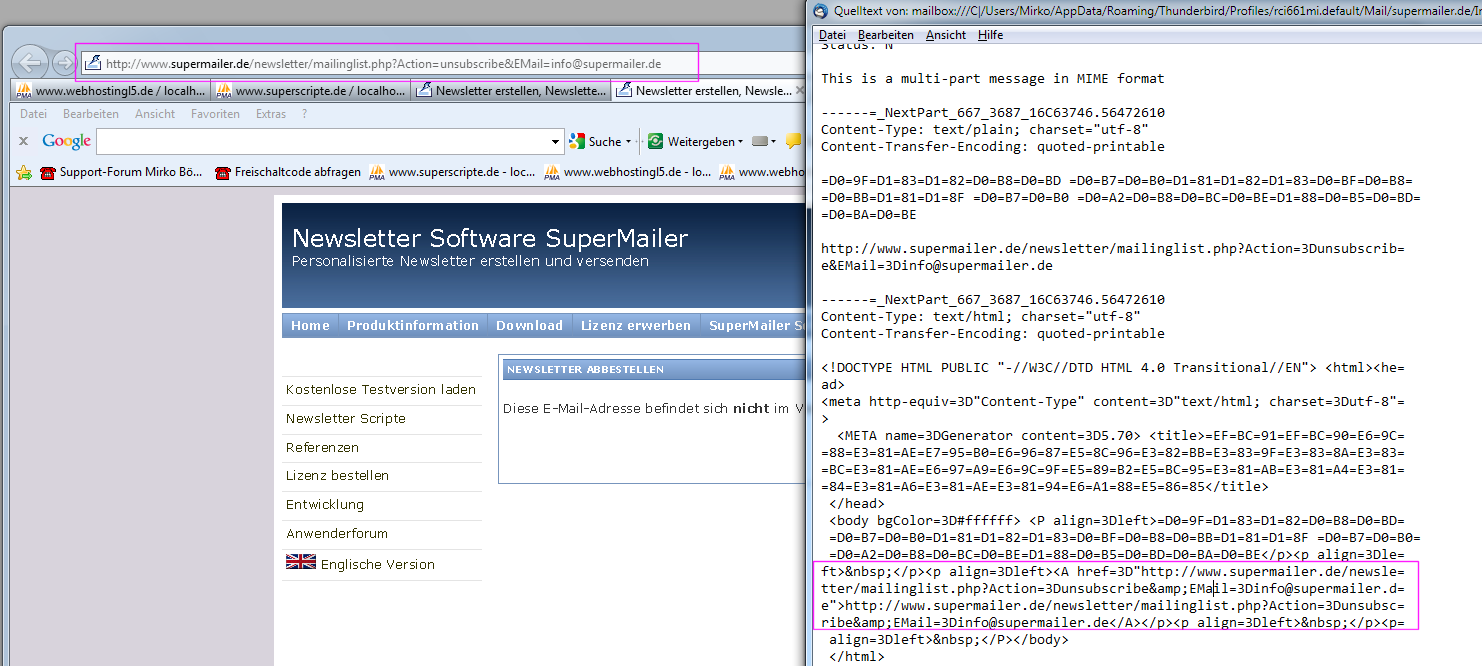Open the browser Ansicht menu
Viewport: 1482px width, 666px height.
155,114
